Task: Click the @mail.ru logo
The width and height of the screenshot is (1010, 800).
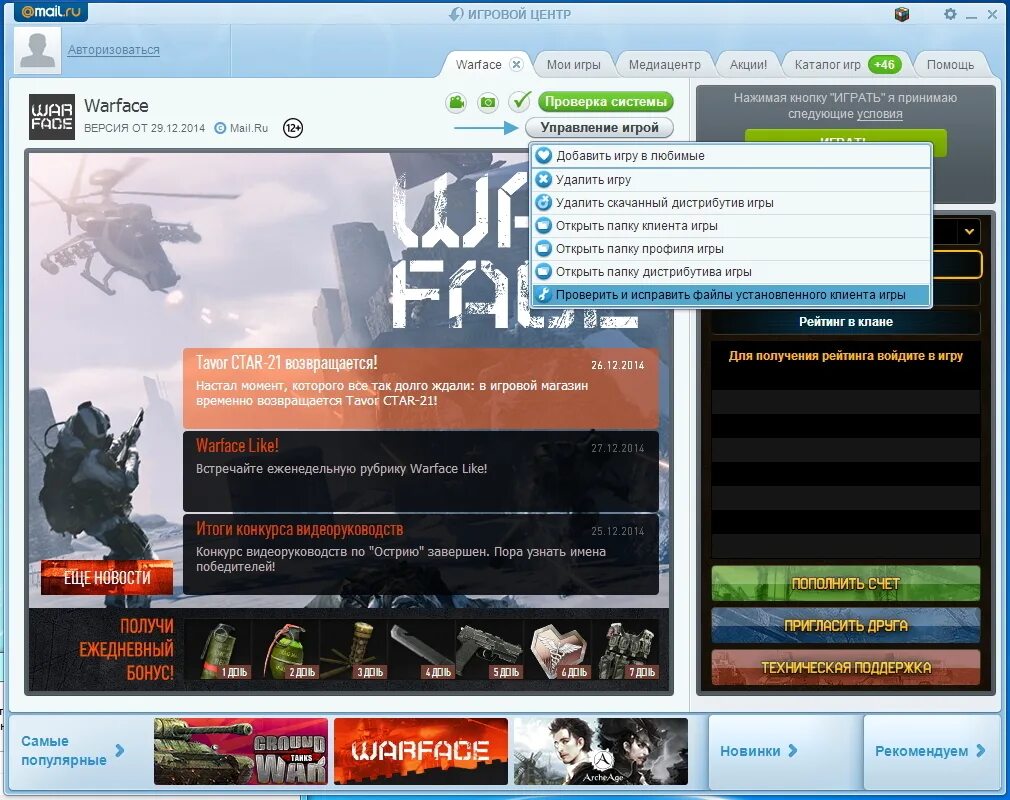Action: [x=50, y=11]
